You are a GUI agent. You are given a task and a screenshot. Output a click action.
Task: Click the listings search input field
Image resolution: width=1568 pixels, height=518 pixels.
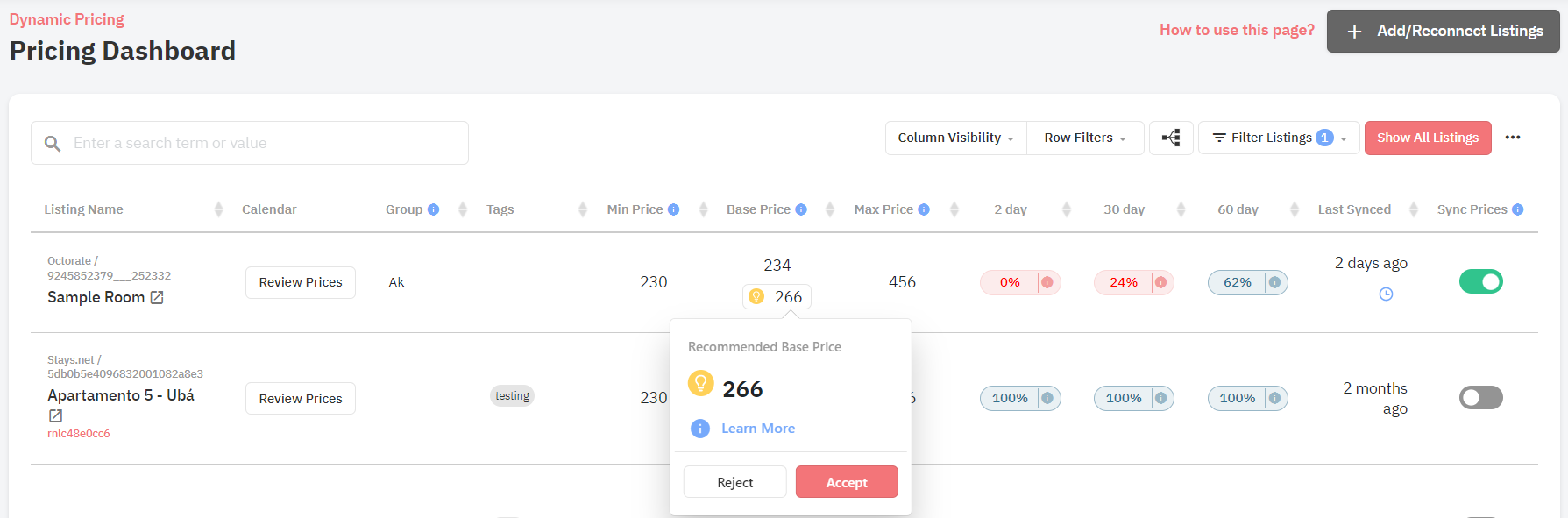(250, 143)
